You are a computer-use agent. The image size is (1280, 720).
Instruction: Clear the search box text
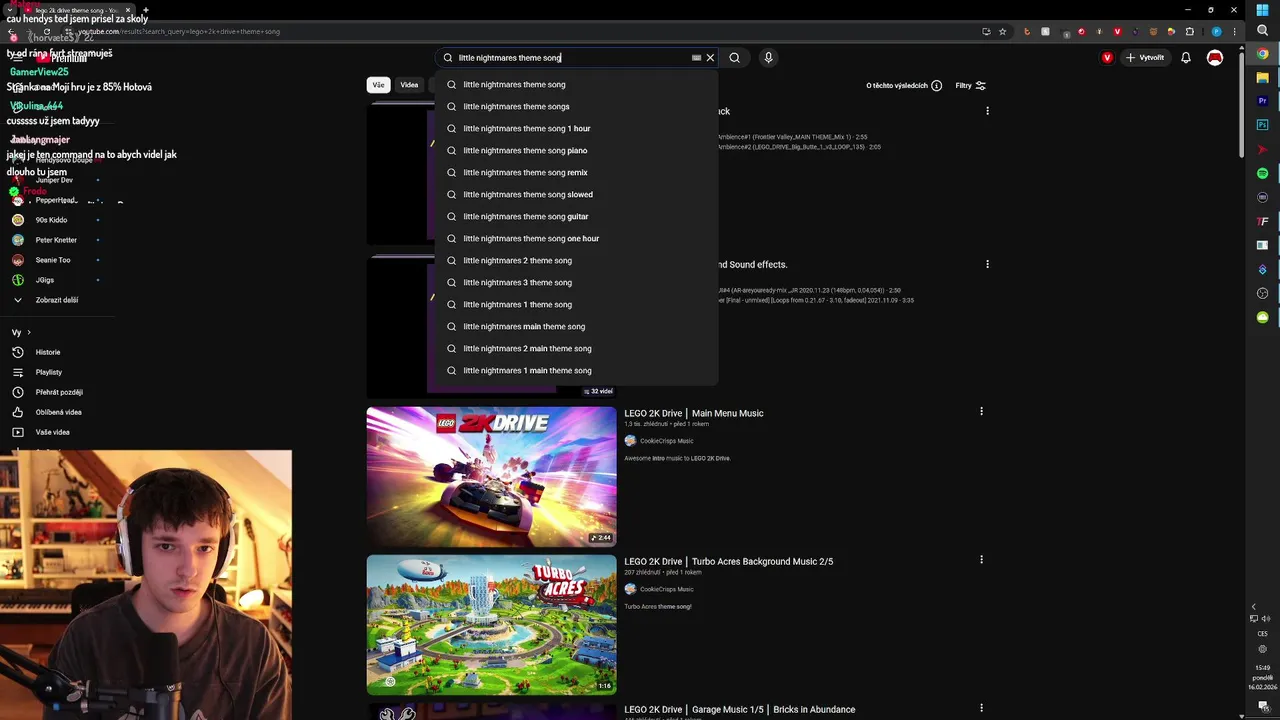pos(710,58)
